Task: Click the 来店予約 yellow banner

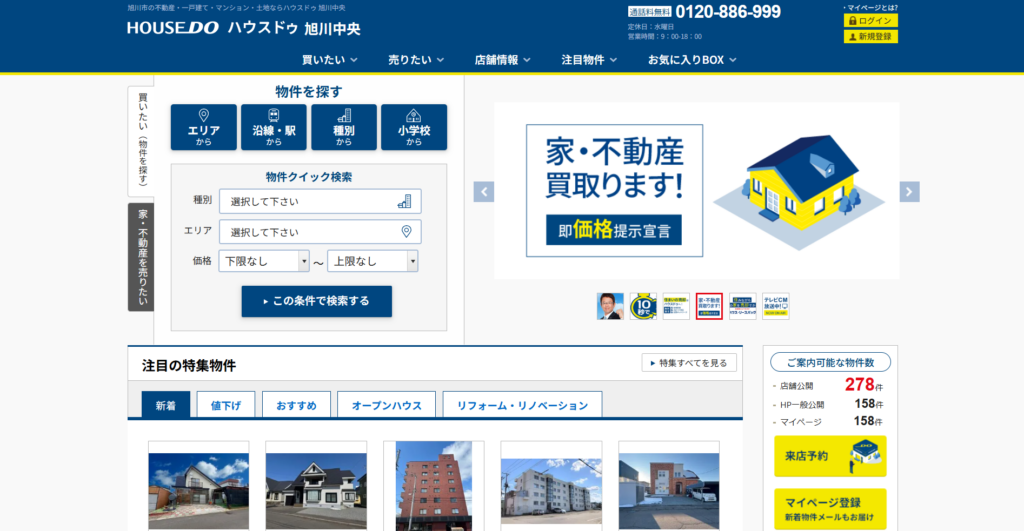Action: (x=830, y=456)
